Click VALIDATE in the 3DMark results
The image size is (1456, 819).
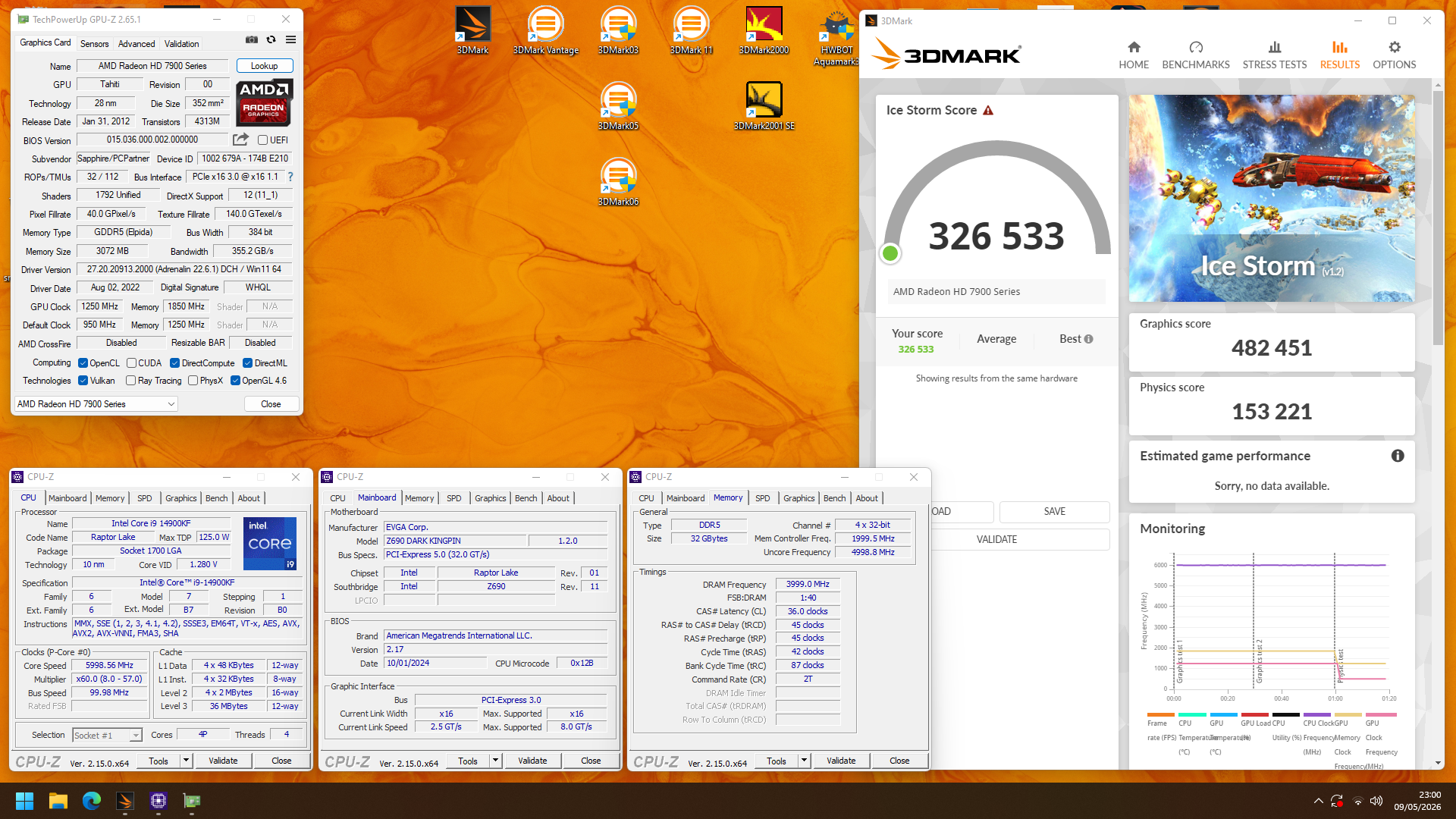point(996,539)
